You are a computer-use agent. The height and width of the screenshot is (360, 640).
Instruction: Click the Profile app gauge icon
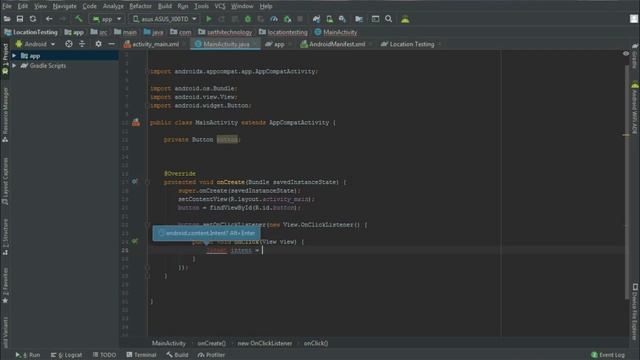click(274, 19)
